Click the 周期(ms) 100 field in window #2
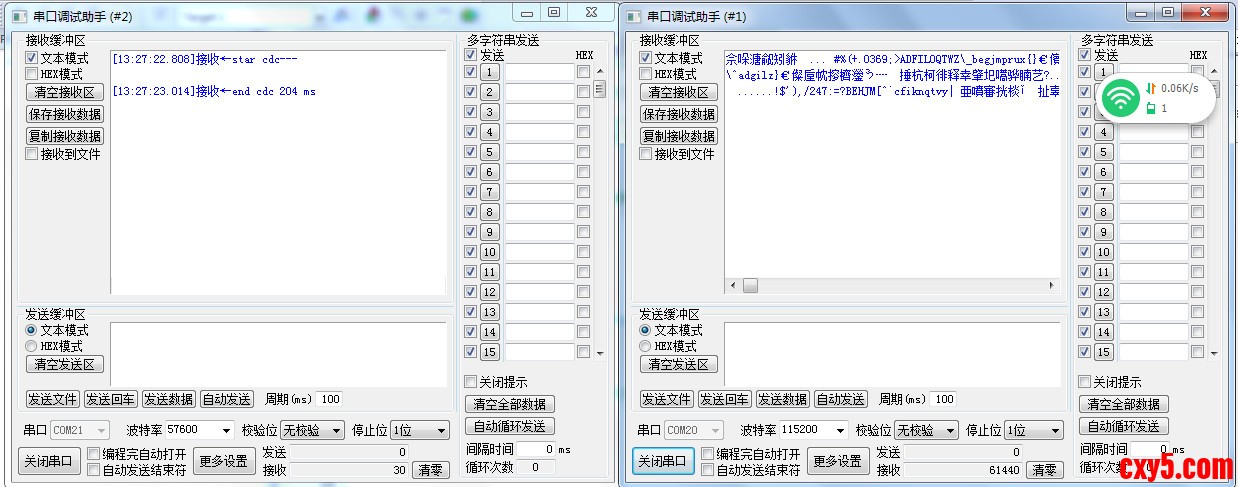The height and width of the screenshot is (487, 1238). click(330, 399)
